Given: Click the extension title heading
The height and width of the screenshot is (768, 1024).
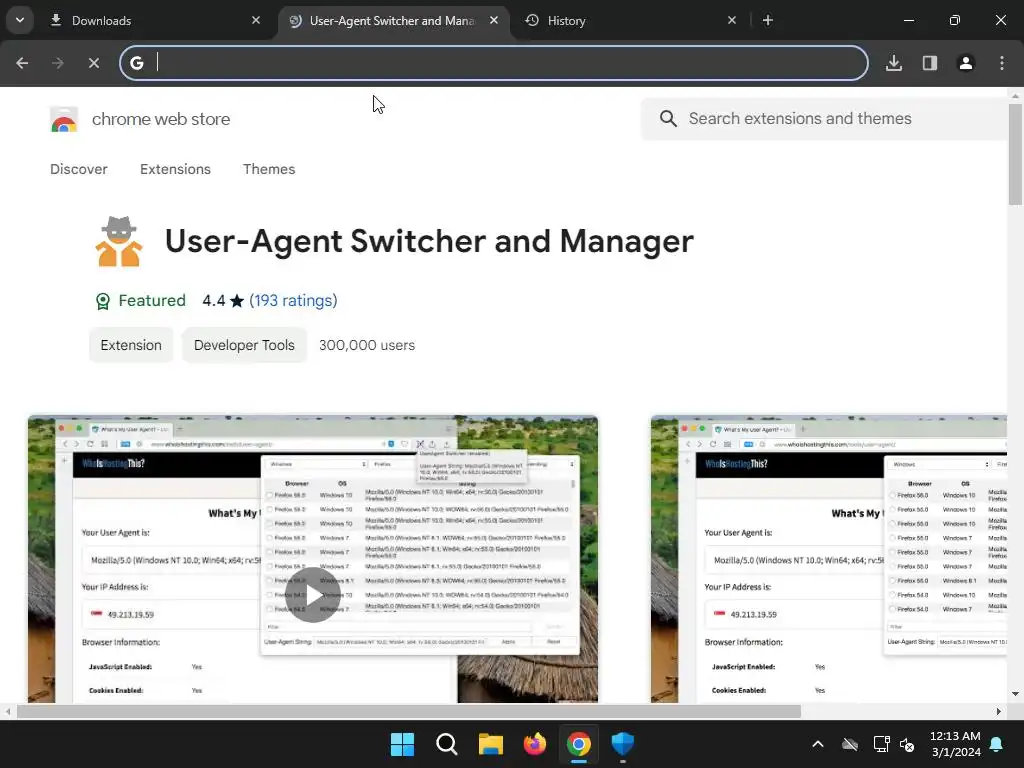Looking at the screenshot, I should [429, 241].
